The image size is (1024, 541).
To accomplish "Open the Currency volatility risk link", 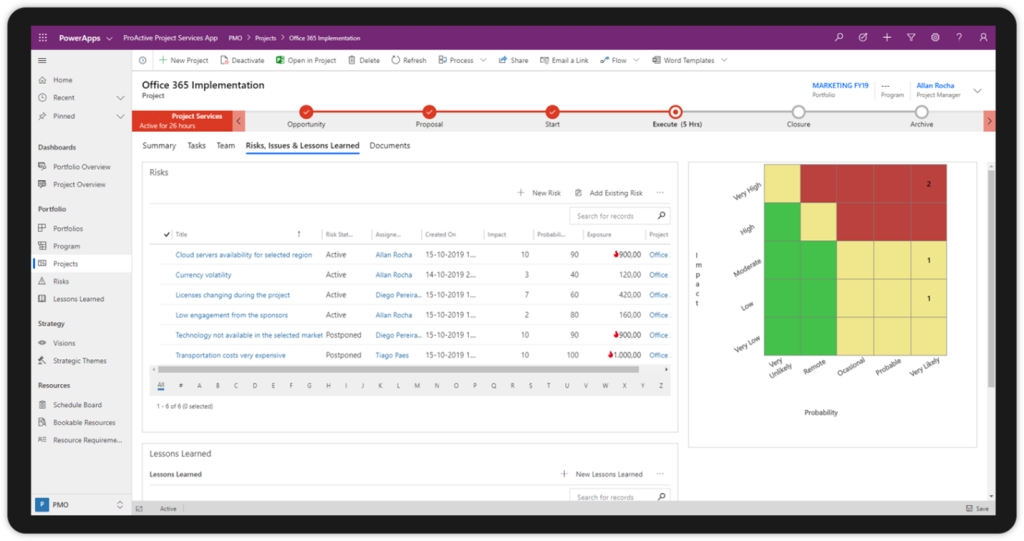I will [x=203, y=275].
